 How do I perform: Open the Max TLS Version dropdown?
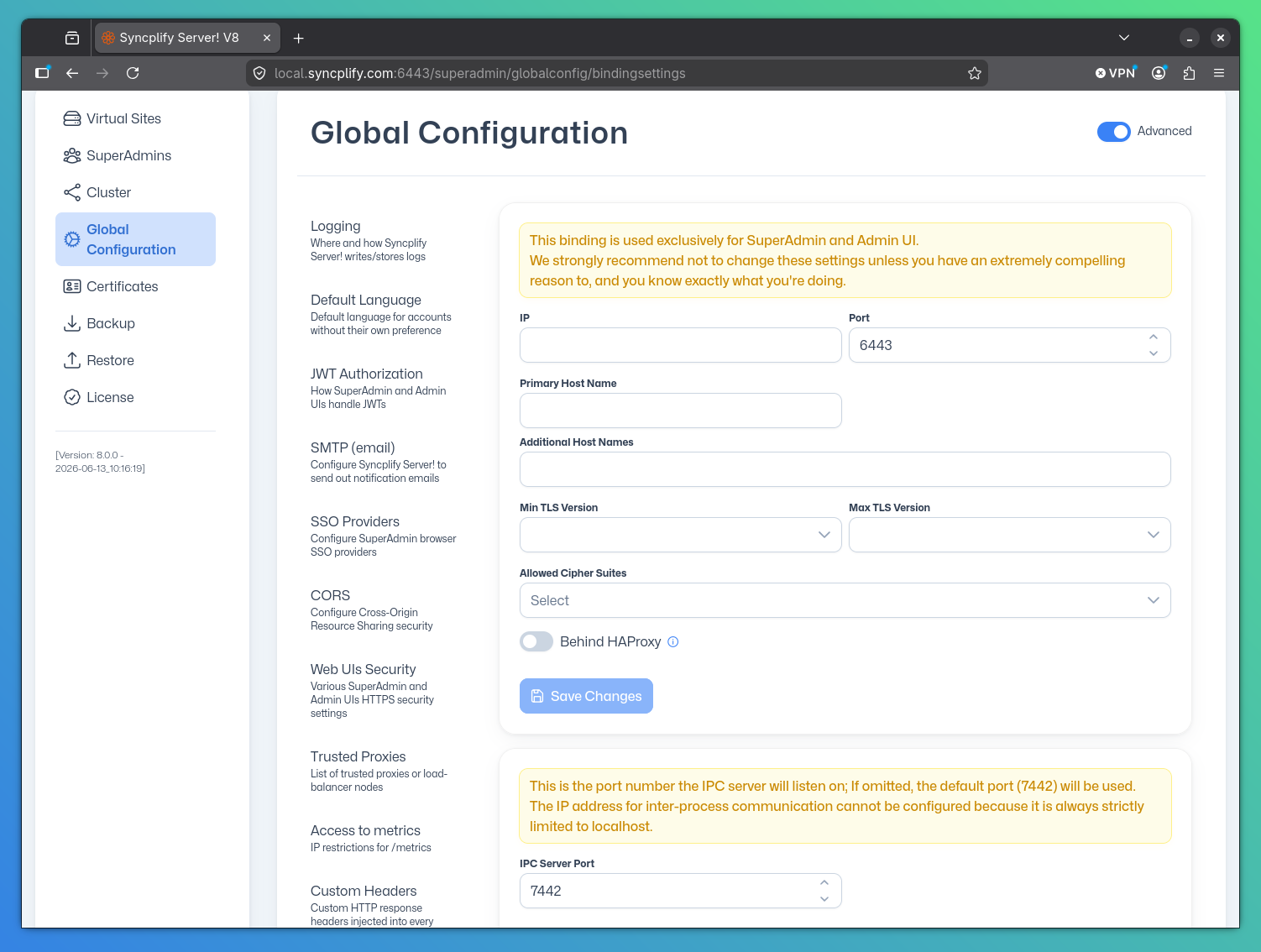pos(1009,535)
